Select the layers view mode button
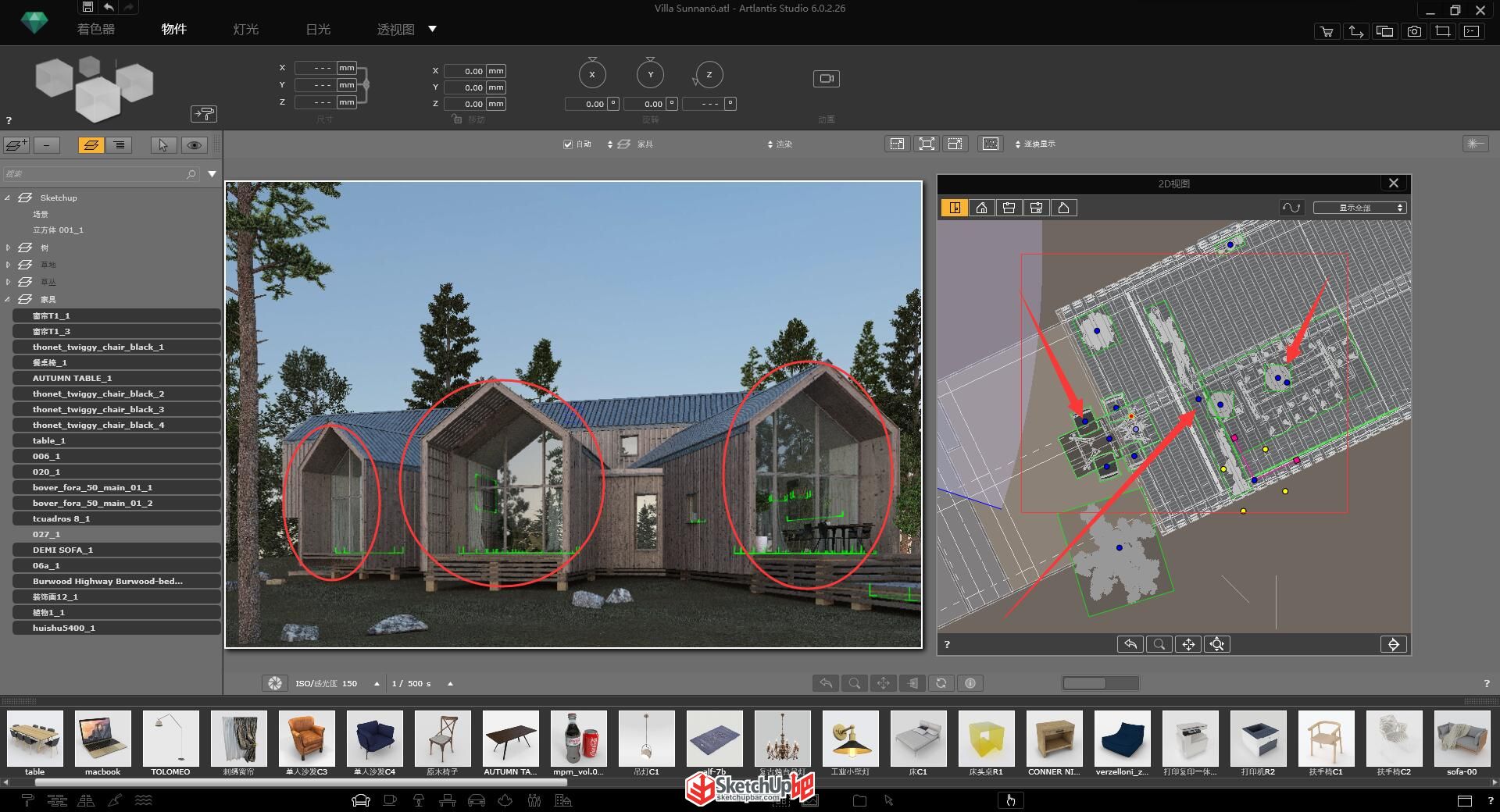Screen dimensions: 1500x812 tap(91, 144)
